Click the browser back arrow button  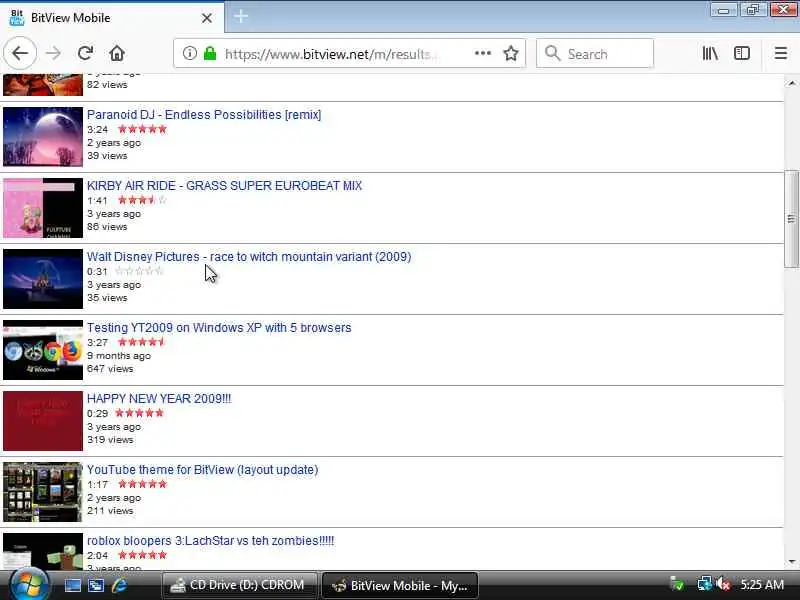pos(20,53)
